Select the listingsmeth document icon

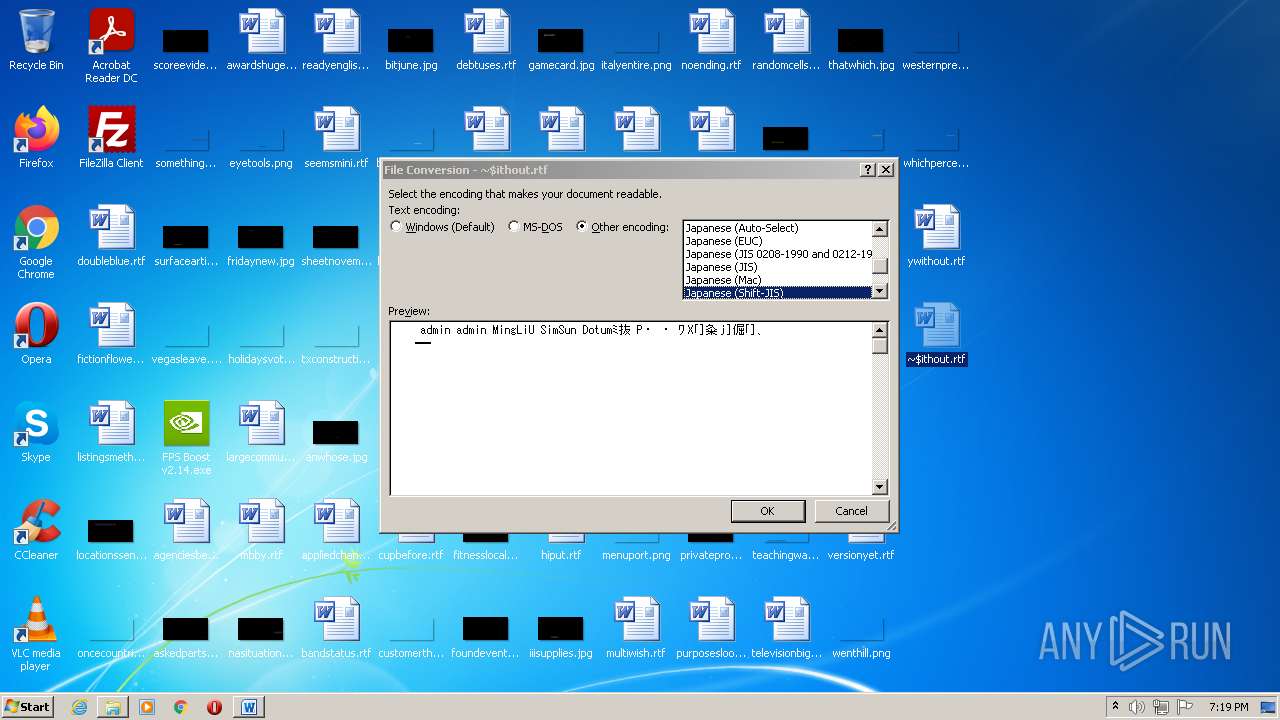tap(111, 432)
